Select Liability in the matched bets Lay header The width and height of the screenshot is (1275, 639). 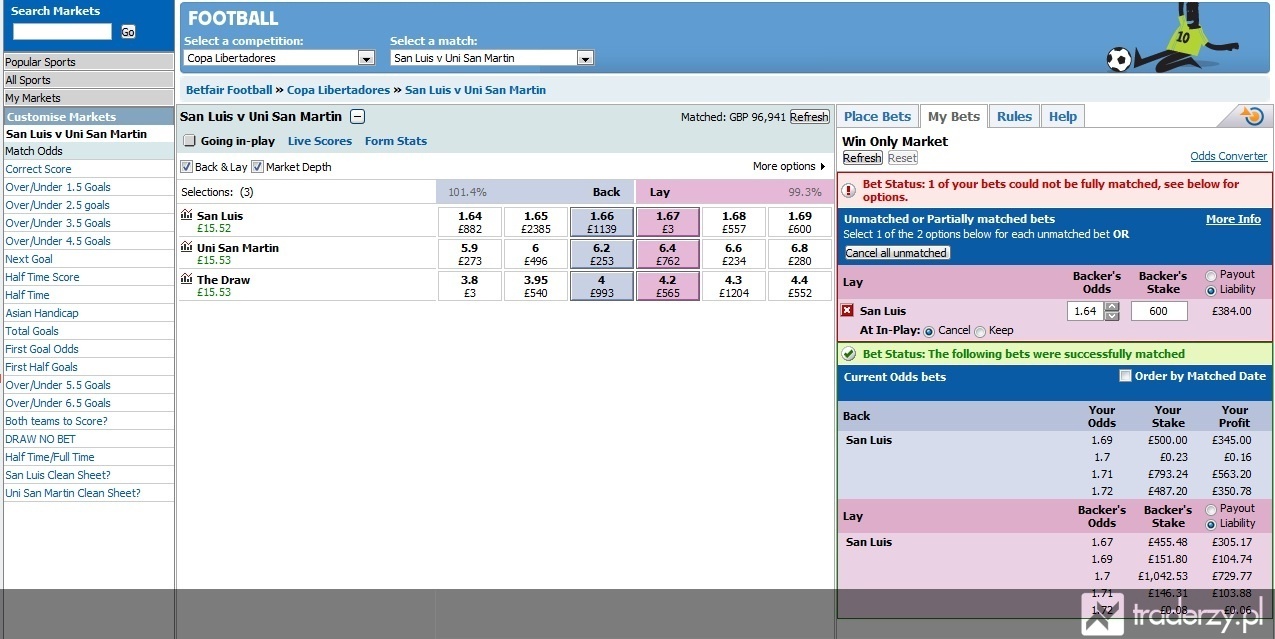1211,524
